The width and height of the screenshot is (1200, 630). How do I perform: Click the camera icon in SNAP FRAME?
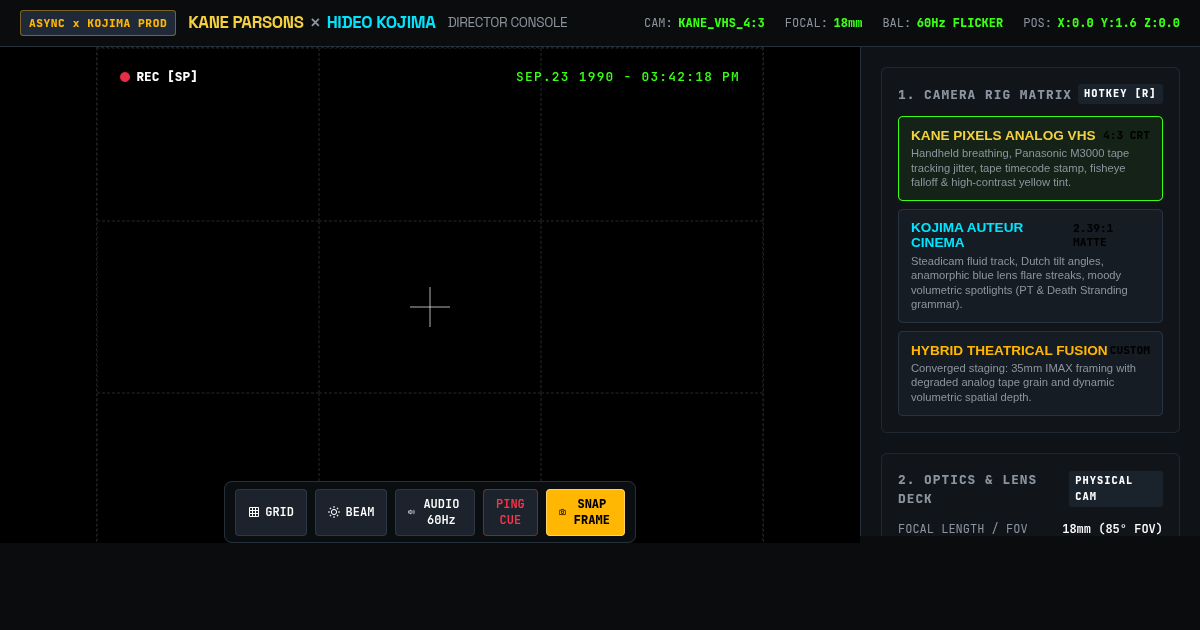point(562,512)
